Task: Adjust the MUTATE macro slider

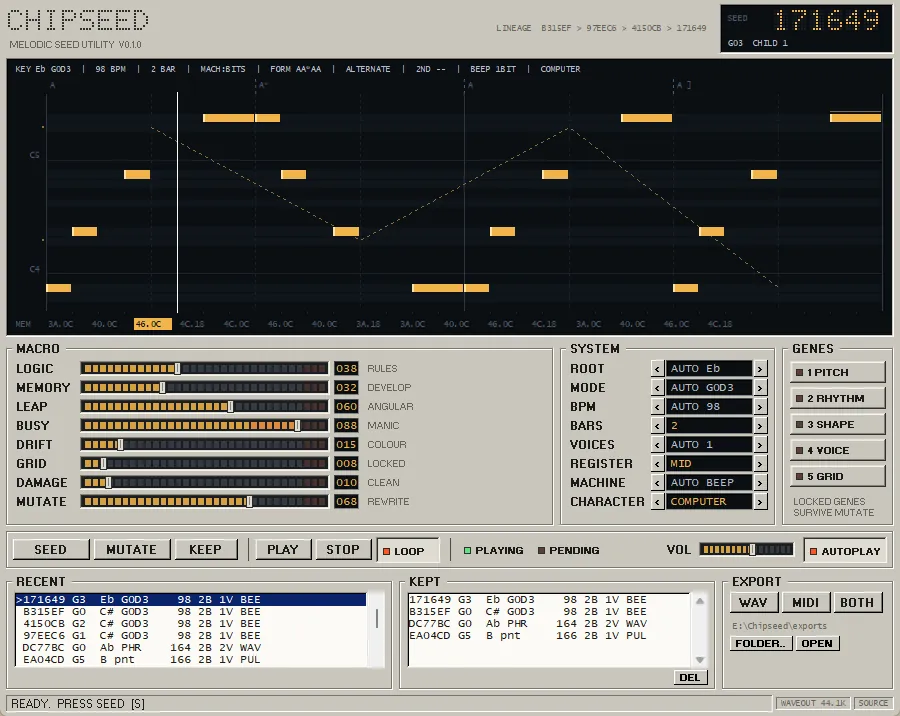Action: coord(204,501)
